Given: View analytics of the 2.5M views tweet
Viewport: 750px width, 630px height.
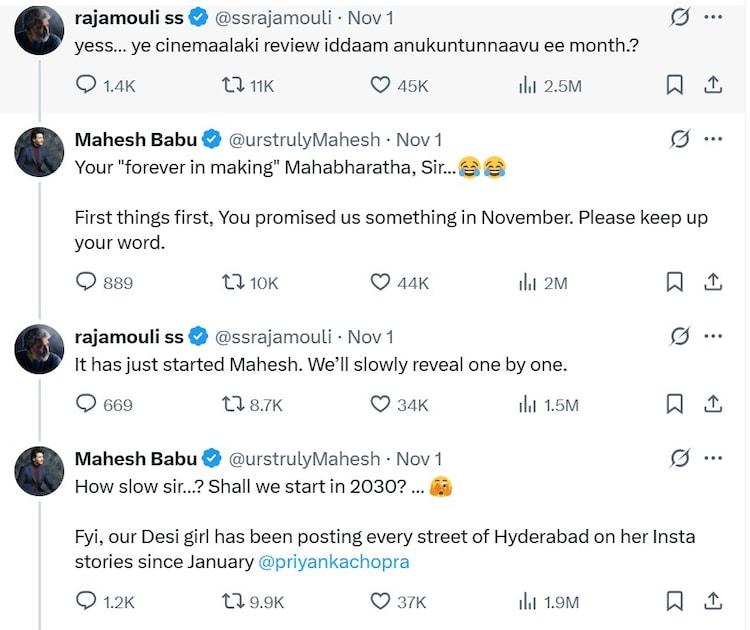Looking at the screenshot, I should (527, 86).
